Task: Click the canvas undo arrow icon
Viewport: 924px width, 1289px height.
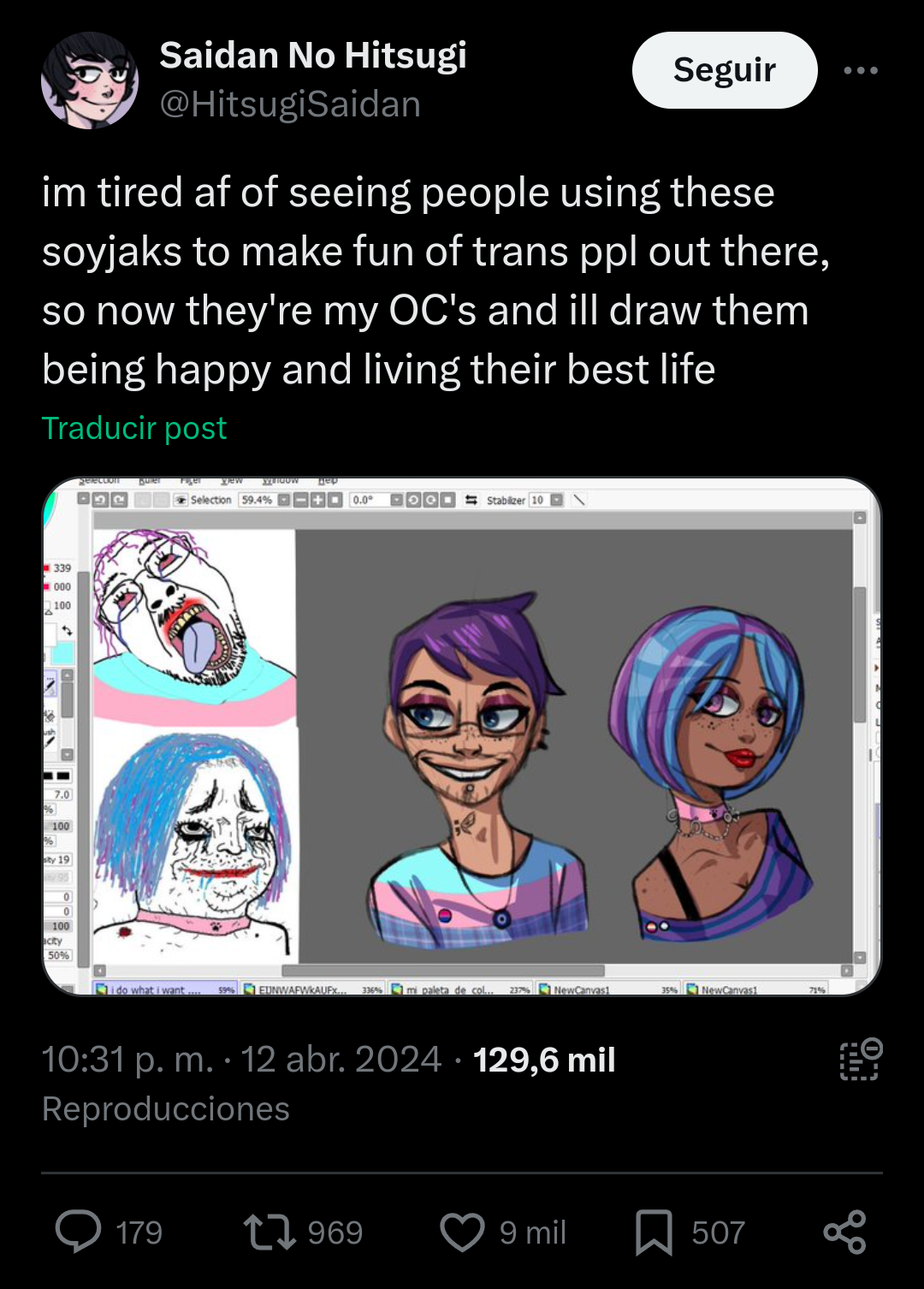Action: [100, 500]
